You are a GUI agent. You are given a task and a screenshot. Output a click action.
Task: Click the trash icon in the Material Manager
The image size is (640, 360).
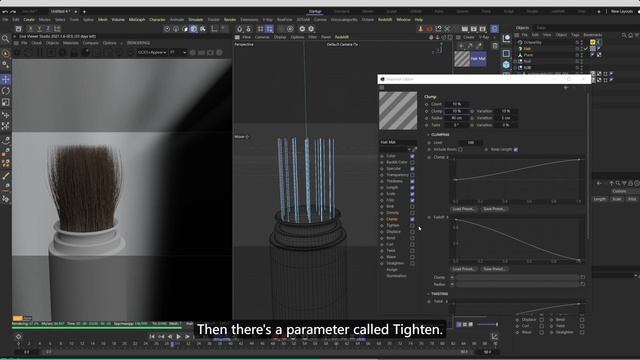click(495, 46)
